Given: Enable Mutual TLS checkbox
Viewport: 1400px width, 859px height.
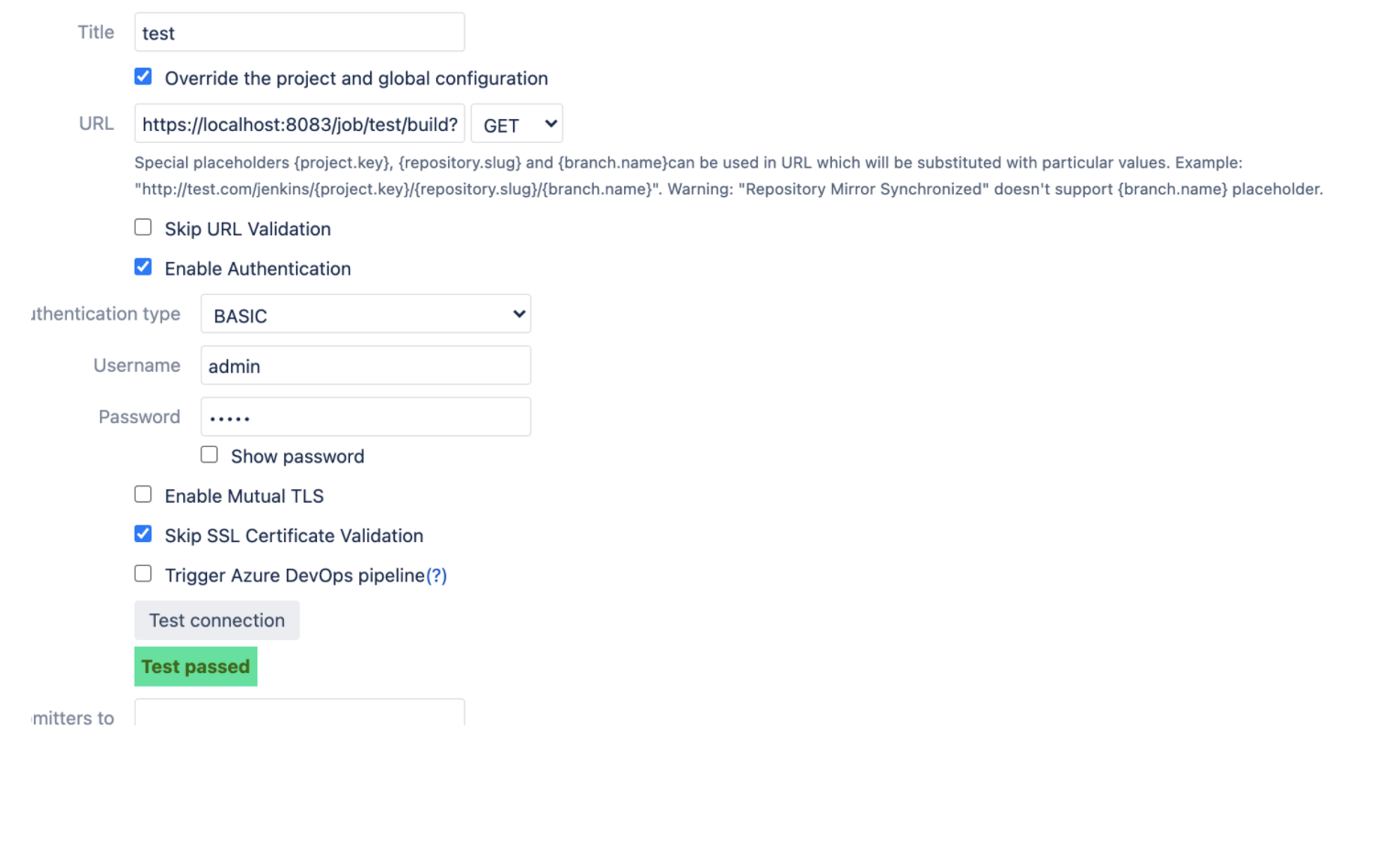Looking at the screenshot, I should pos(143,495).
